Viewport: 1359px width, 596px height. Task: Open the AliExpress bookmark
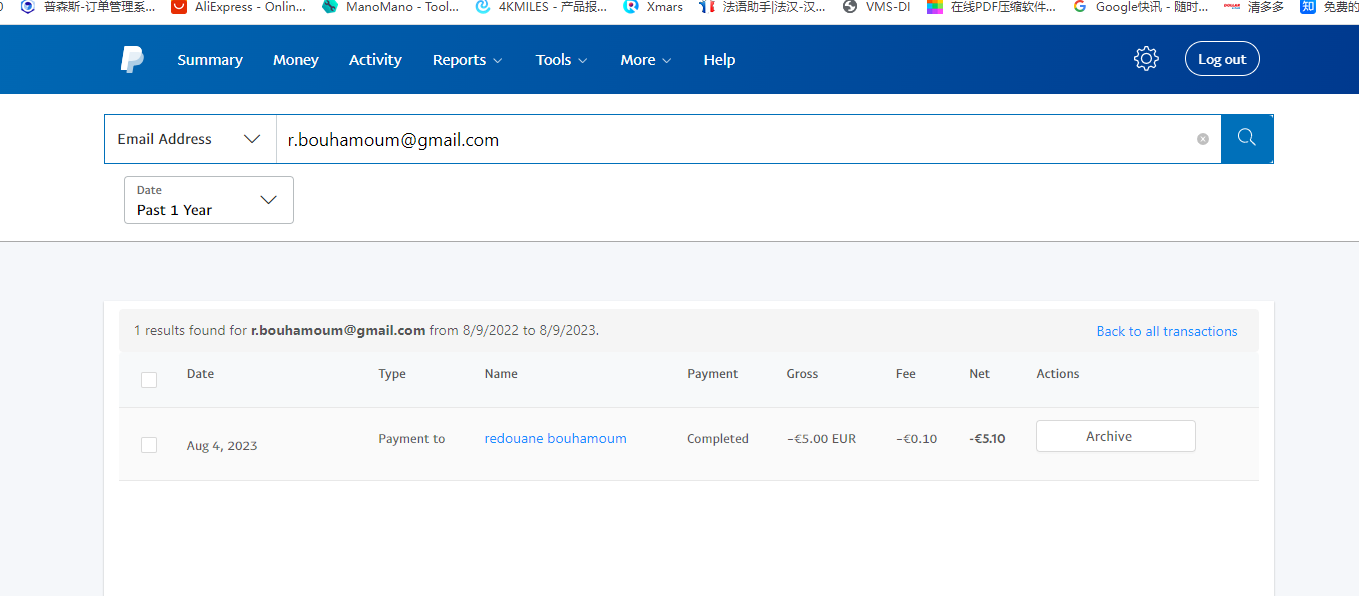pyautogui.click(x=239, y=7)
